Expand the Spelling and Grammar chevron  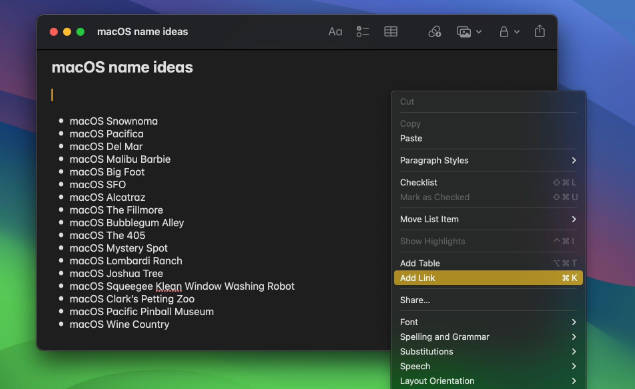click(x=574, y=337)
